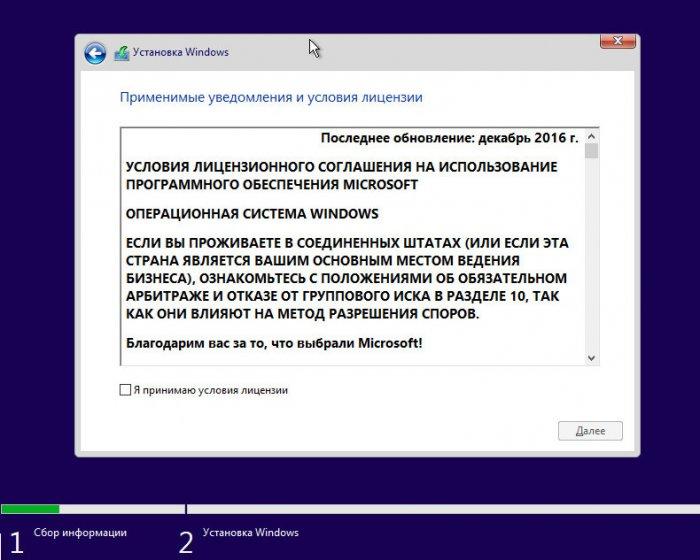Click the 'Далее' button

click(590, 431)
